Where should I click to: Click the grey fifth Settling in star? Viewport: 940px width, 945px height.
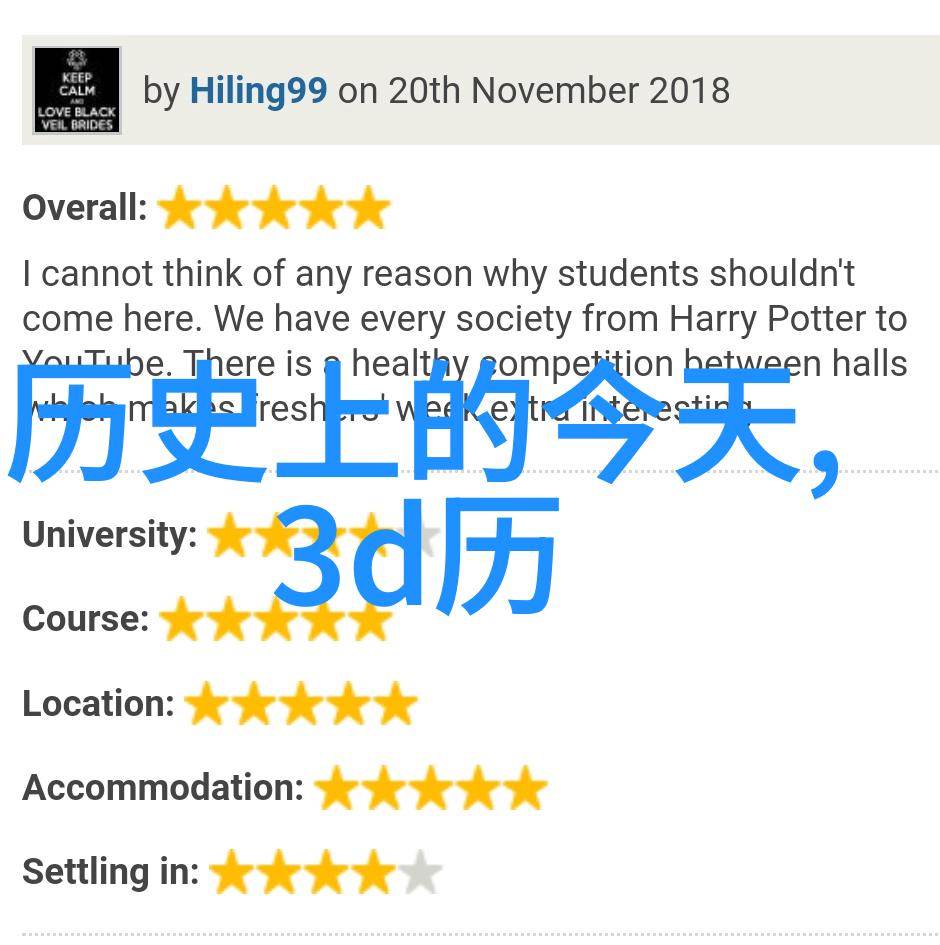point(421,872)
